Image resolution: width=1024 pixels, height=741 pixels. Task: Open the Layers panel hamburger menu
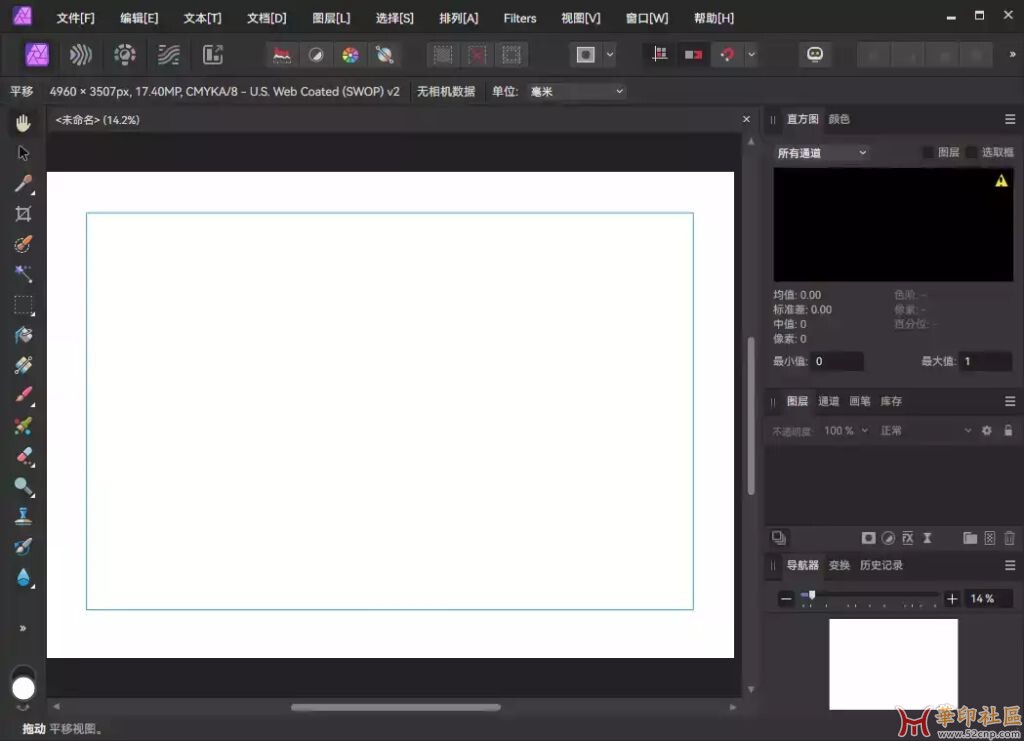1010,401
